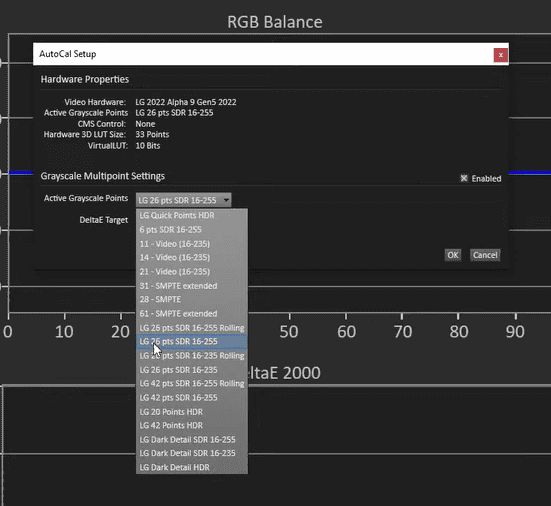Click the CMS Control None value
This screenshot has height=506, width=551.
tap(145, 124)
